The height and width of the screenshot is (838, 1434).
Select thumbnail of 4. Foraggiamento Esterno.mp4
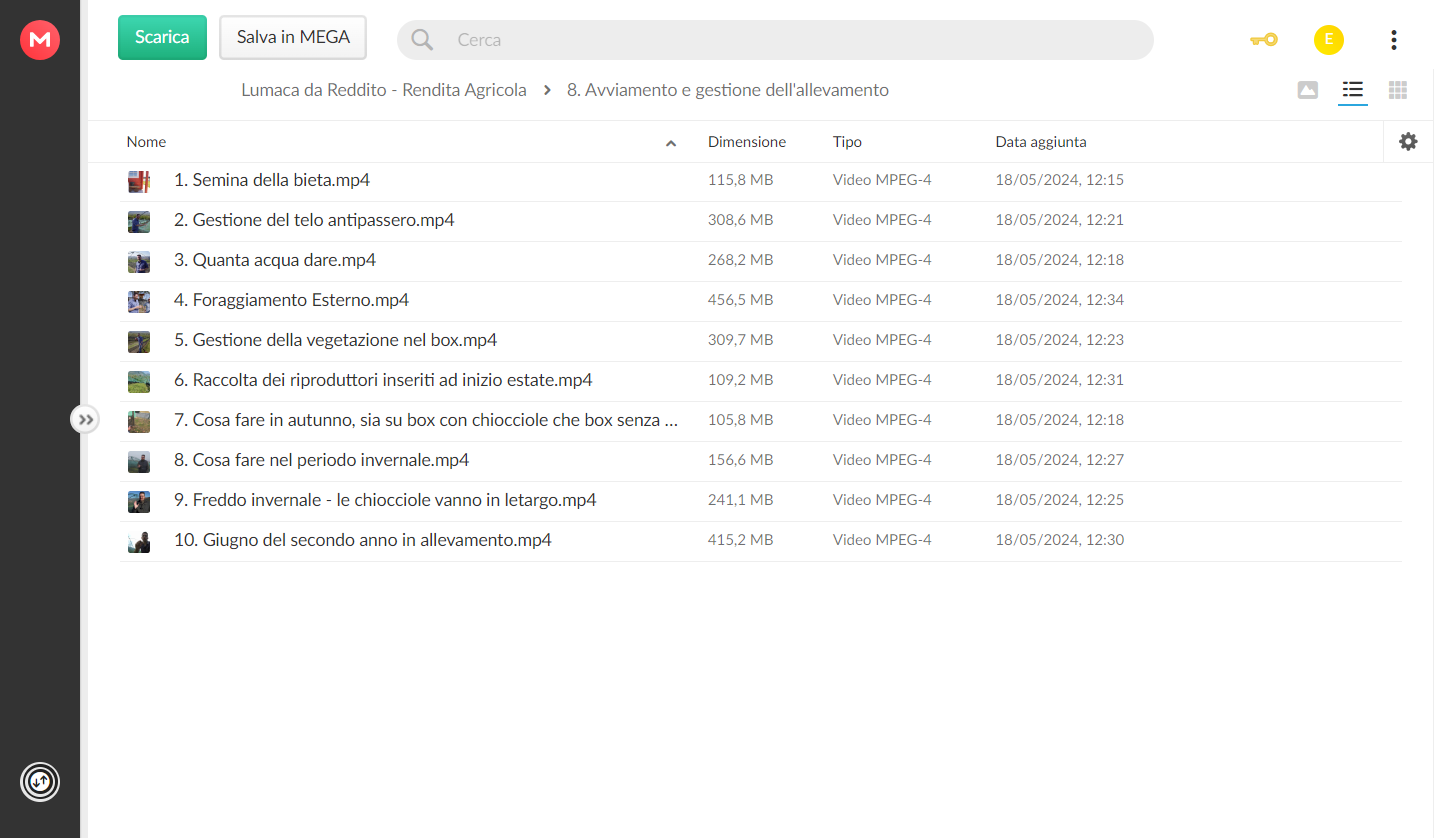[139, 301]
